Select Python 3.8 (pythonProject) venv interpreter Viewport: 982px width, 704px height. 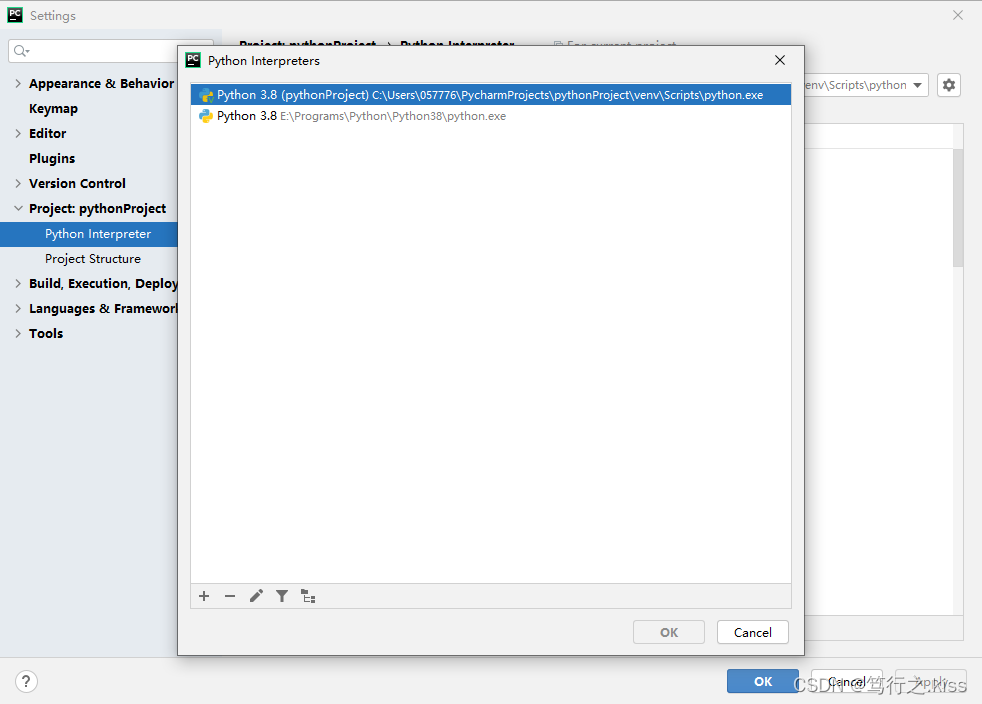(490, 95)
